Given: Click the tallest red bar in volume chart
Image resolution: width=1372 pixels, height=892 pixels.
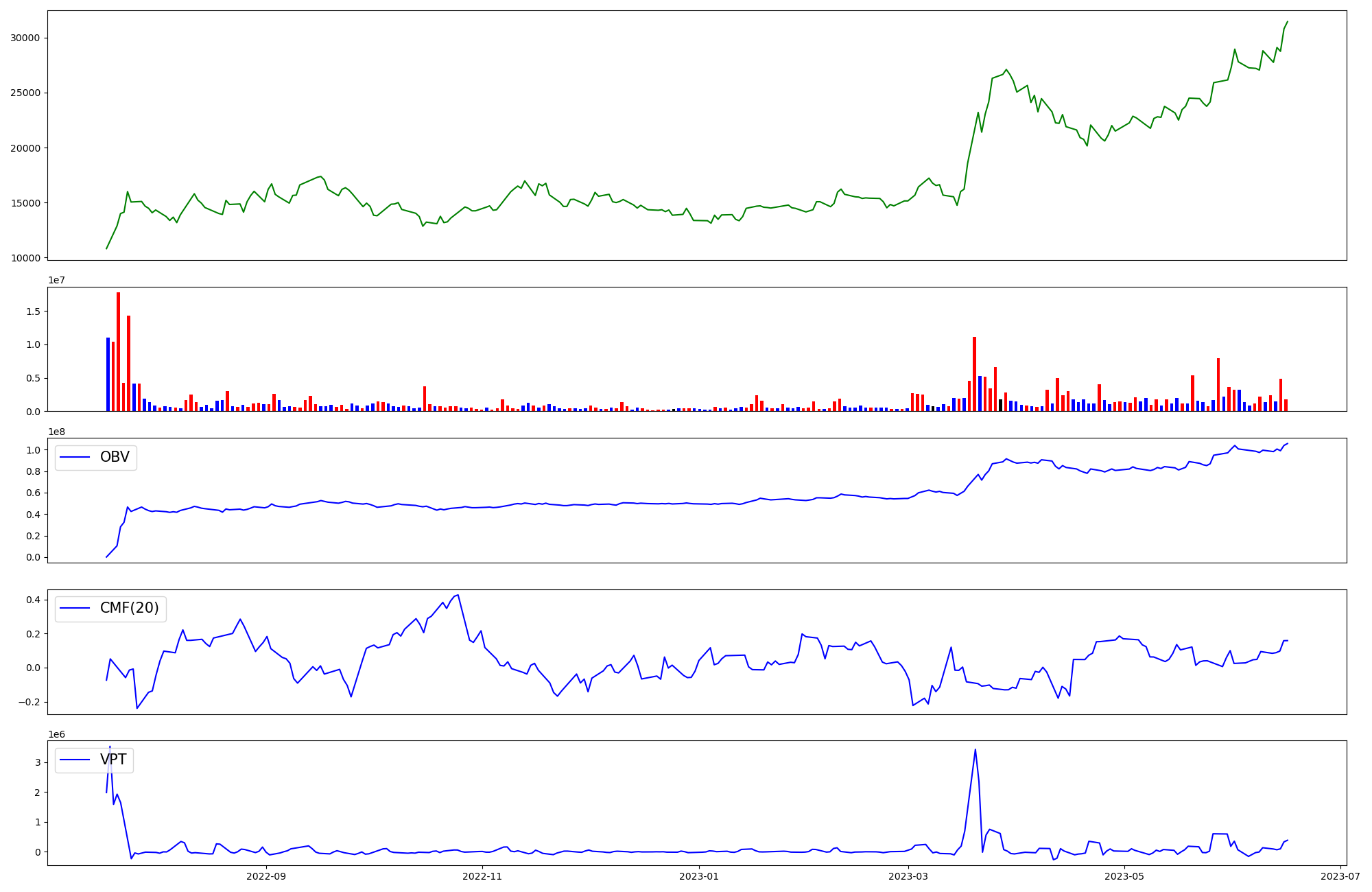Looking at the screenshot, I should [x=118, y=352].
